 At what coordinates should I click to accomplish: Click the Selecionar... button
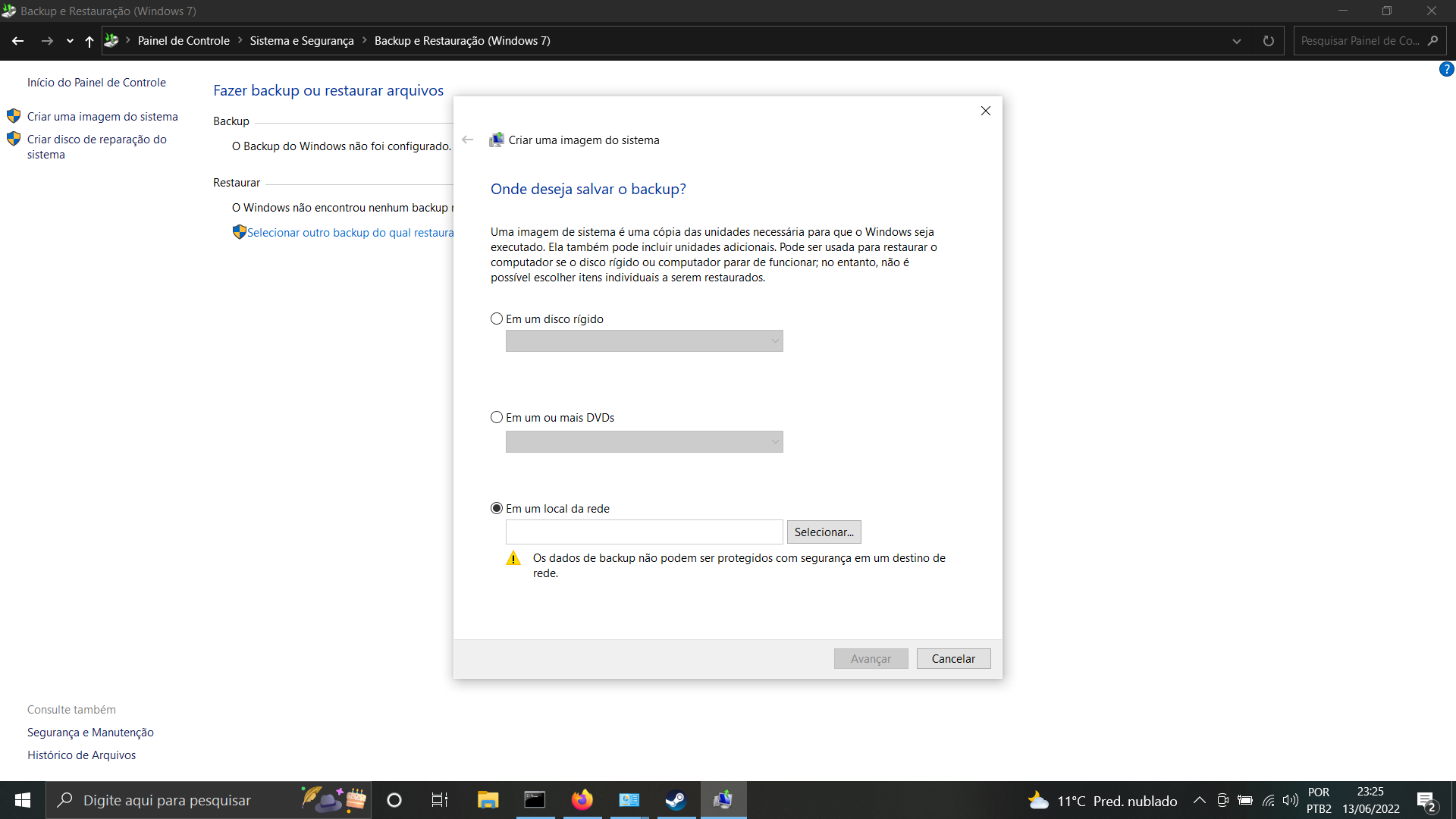[824, 532]
